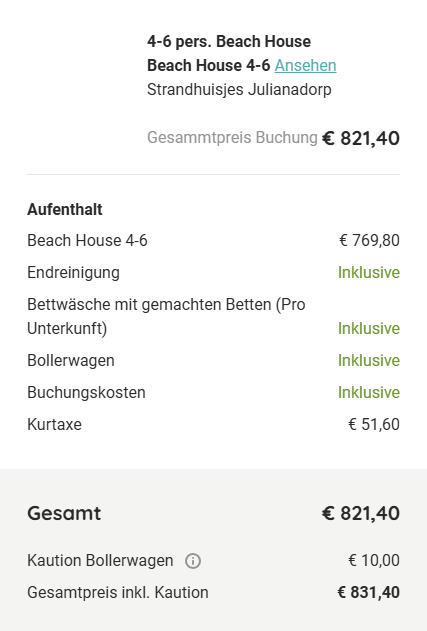Click the Gesammtpreis Buchung label
The image size is (427, 631).
(232, 138)
